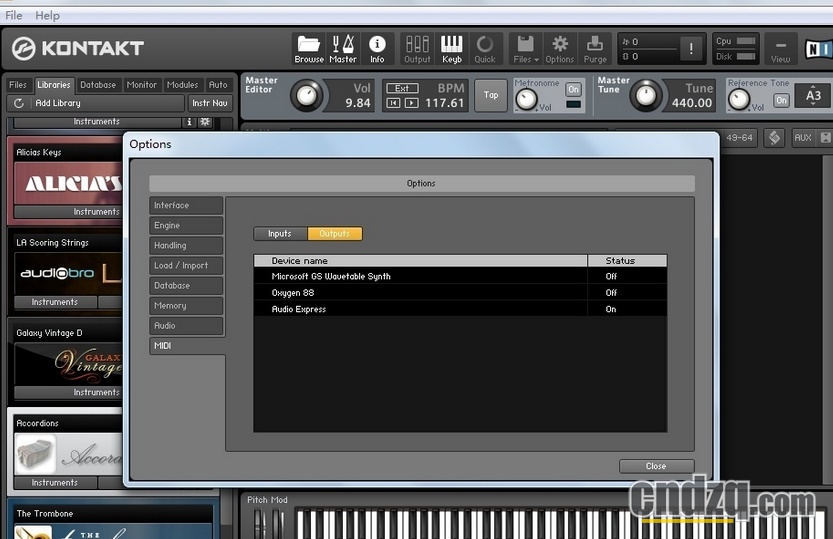The height and width of the screenshot is (539, 833).
Task: Click the panic exclamation button
Action: point(691,49)
